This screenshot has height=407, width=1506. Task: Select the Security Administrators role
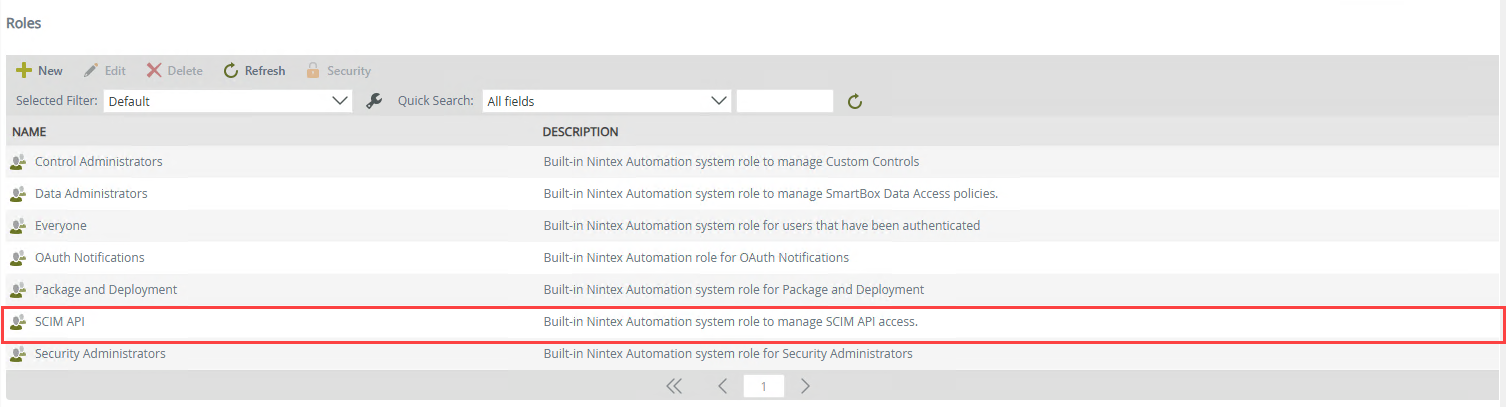tap(100, 354)
